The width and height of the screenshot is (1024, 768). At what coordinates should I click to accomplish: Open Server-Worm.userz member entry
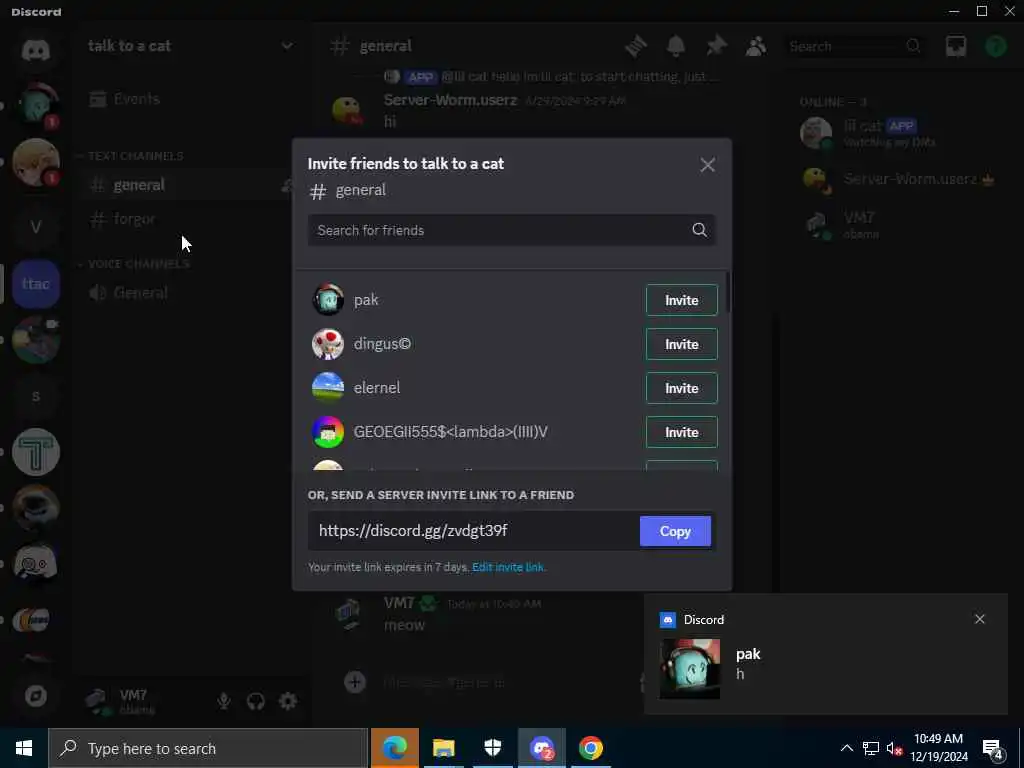(901, 179)
